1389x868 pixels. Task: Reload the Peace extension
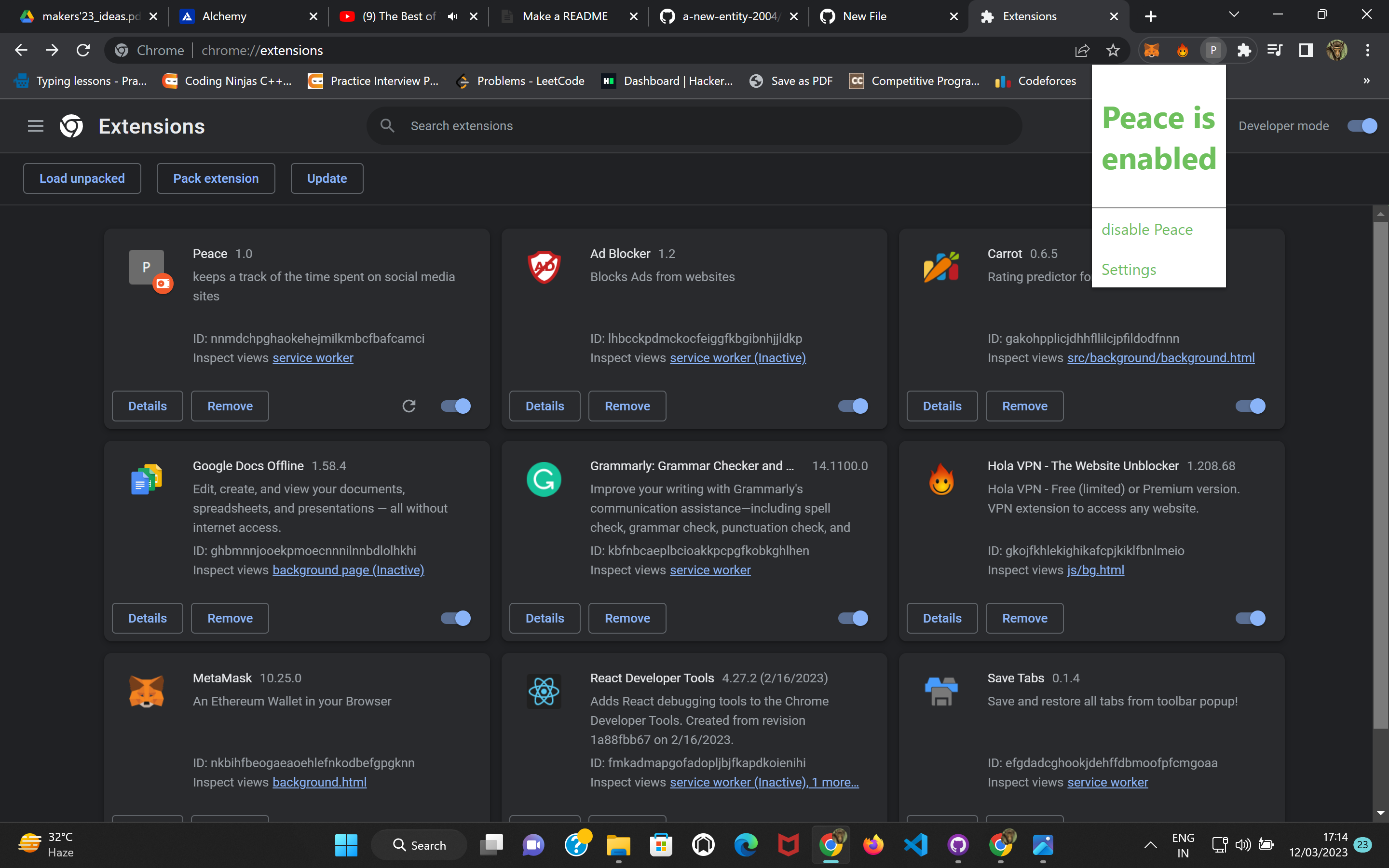(409, 406)
